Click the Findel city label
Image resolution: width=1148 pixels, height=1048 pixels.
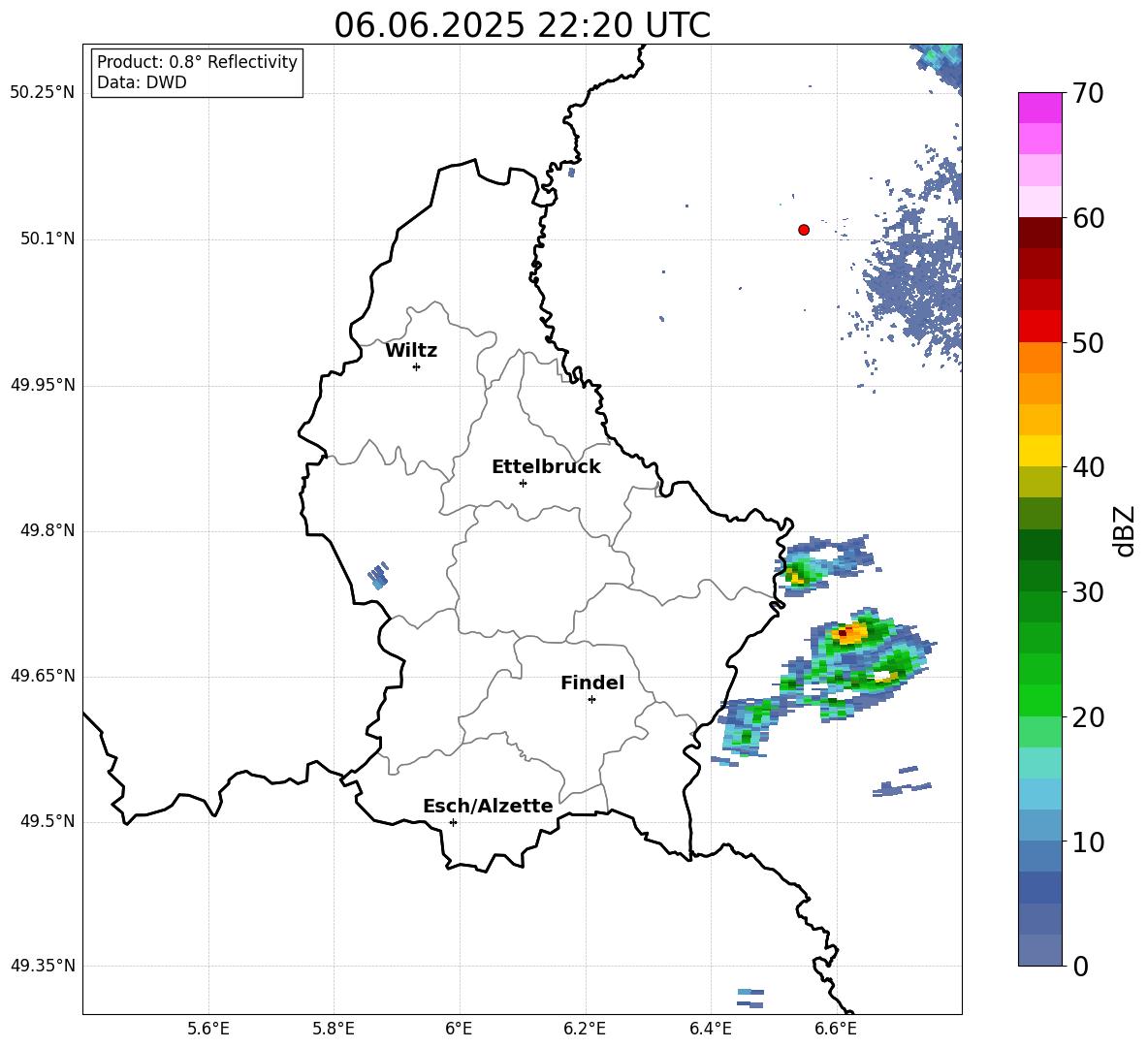tap(592, 683)
